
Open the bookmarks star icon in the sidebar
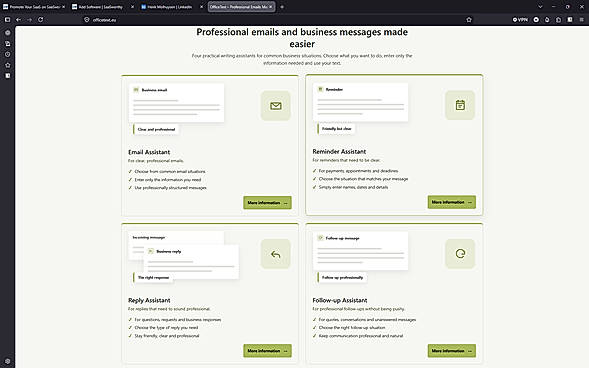pos(8,65)
